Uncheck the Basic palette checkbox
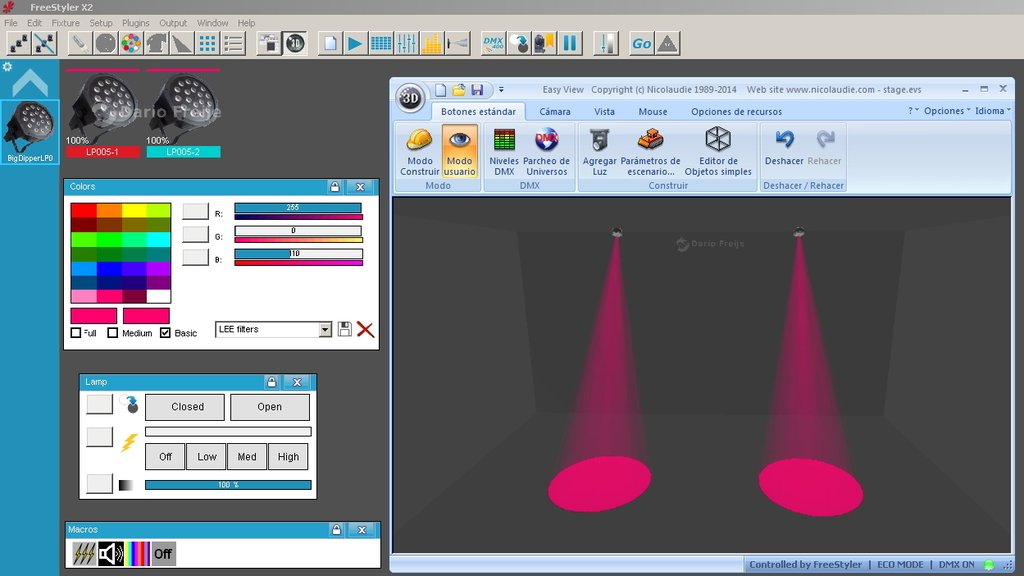Screen dimensions: 1024x576 (x=165, y=333)
